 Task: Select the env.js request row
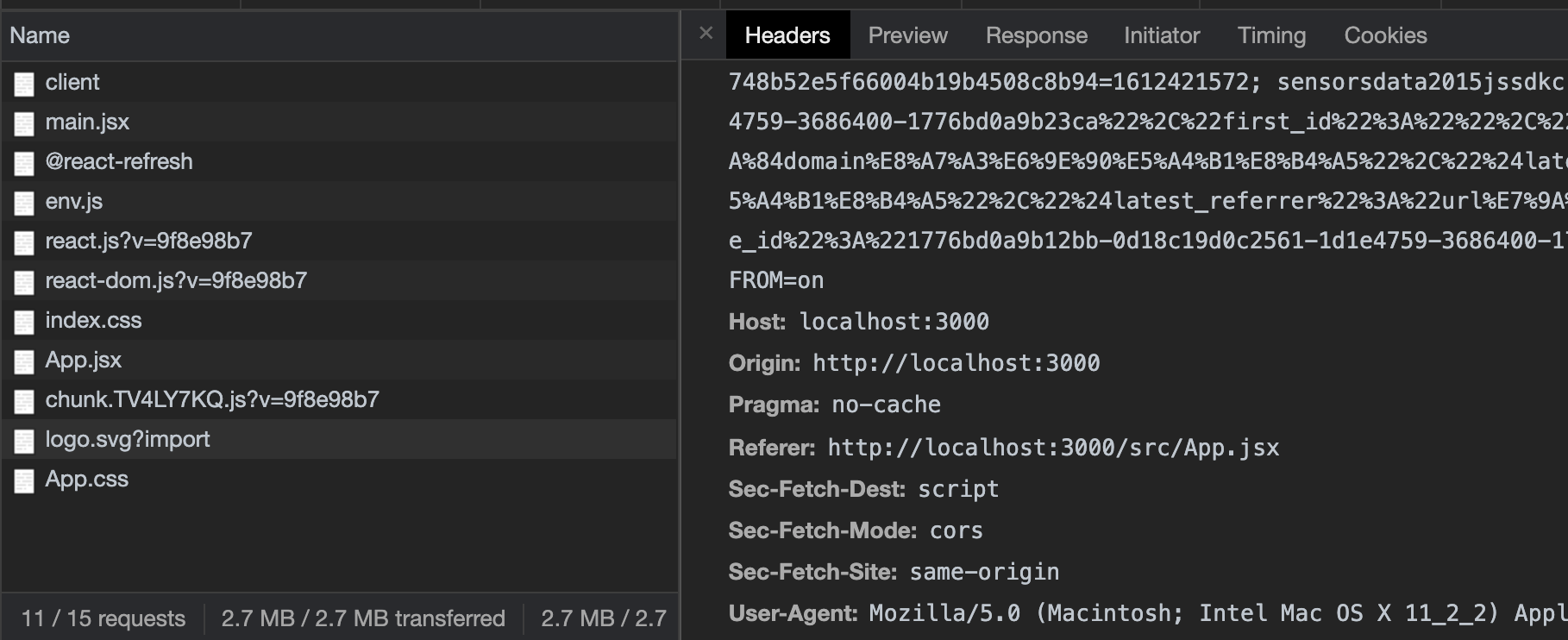pos(340,201)
